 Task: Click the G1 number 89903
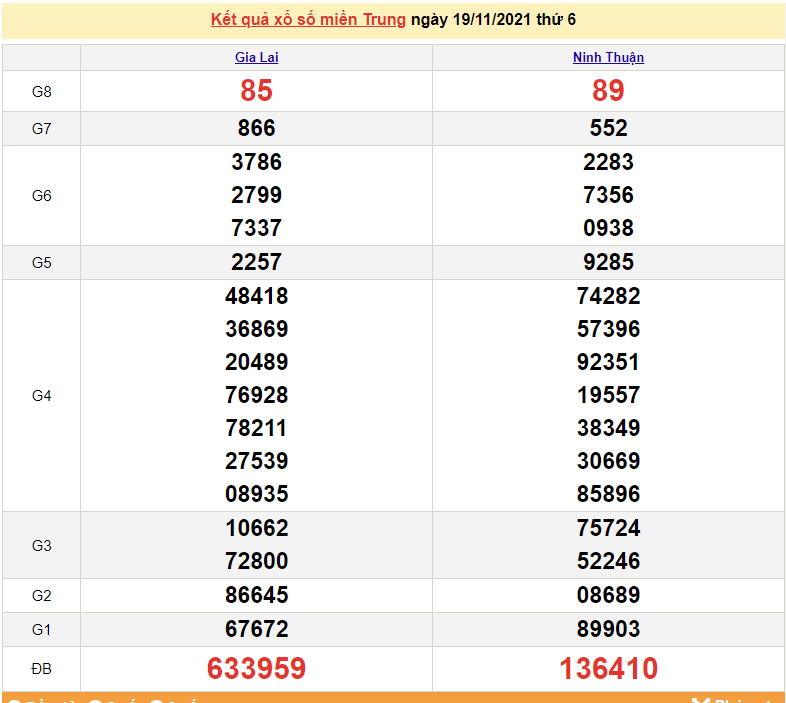(608, 629)
